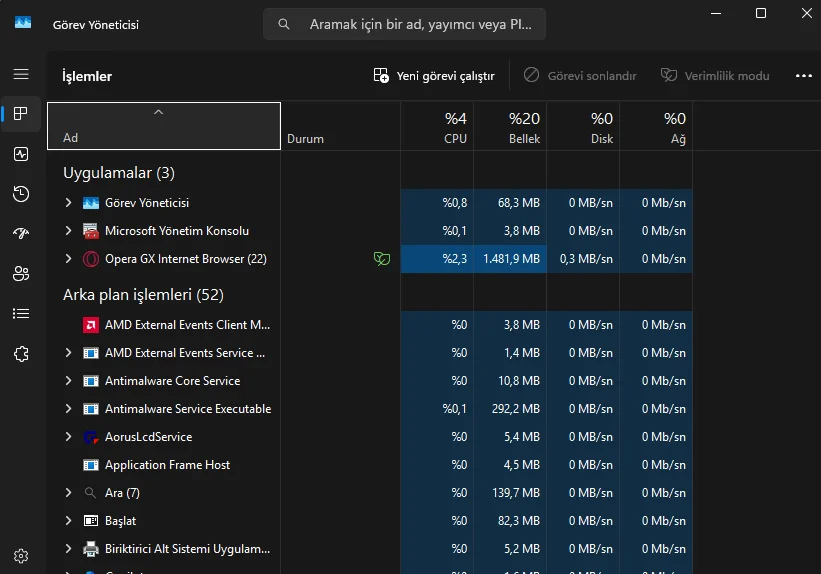Click the three-dot more options button
Viewport: 821px width, 574px height.
804,76
